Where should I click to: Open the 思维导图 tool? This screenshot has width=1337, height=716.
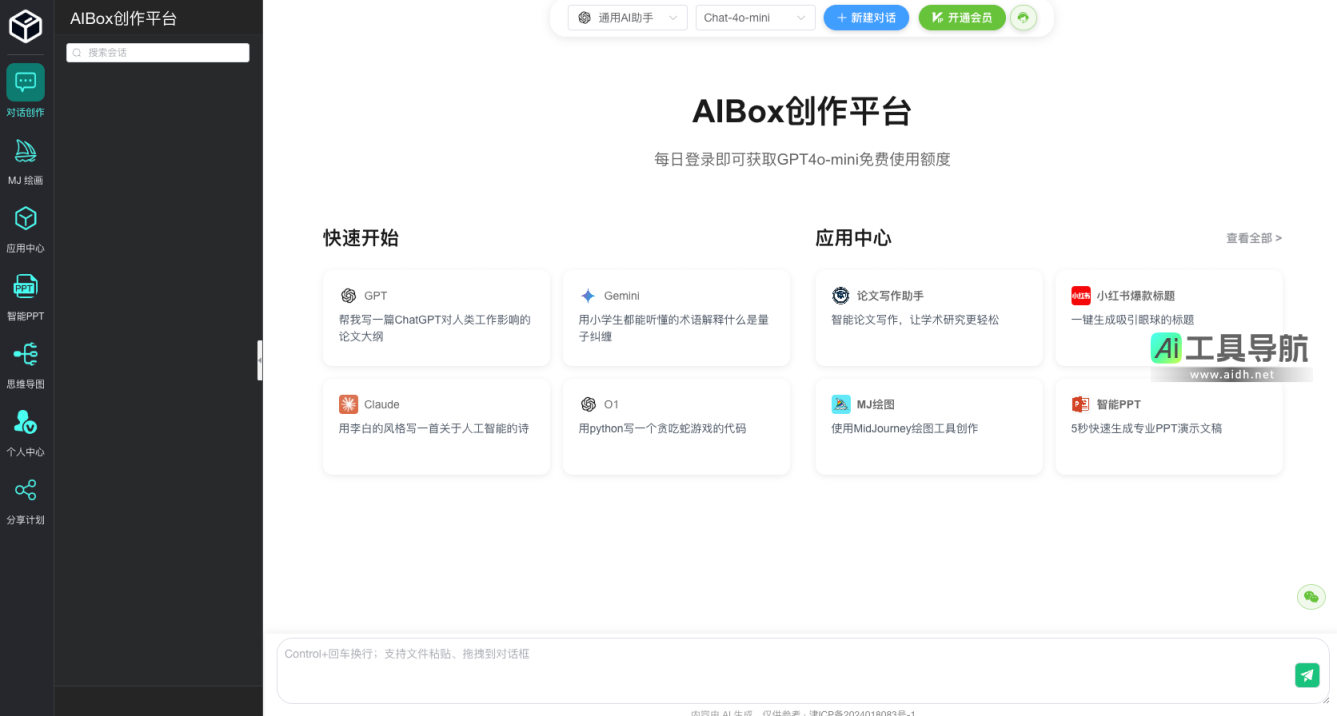(25, 362)
